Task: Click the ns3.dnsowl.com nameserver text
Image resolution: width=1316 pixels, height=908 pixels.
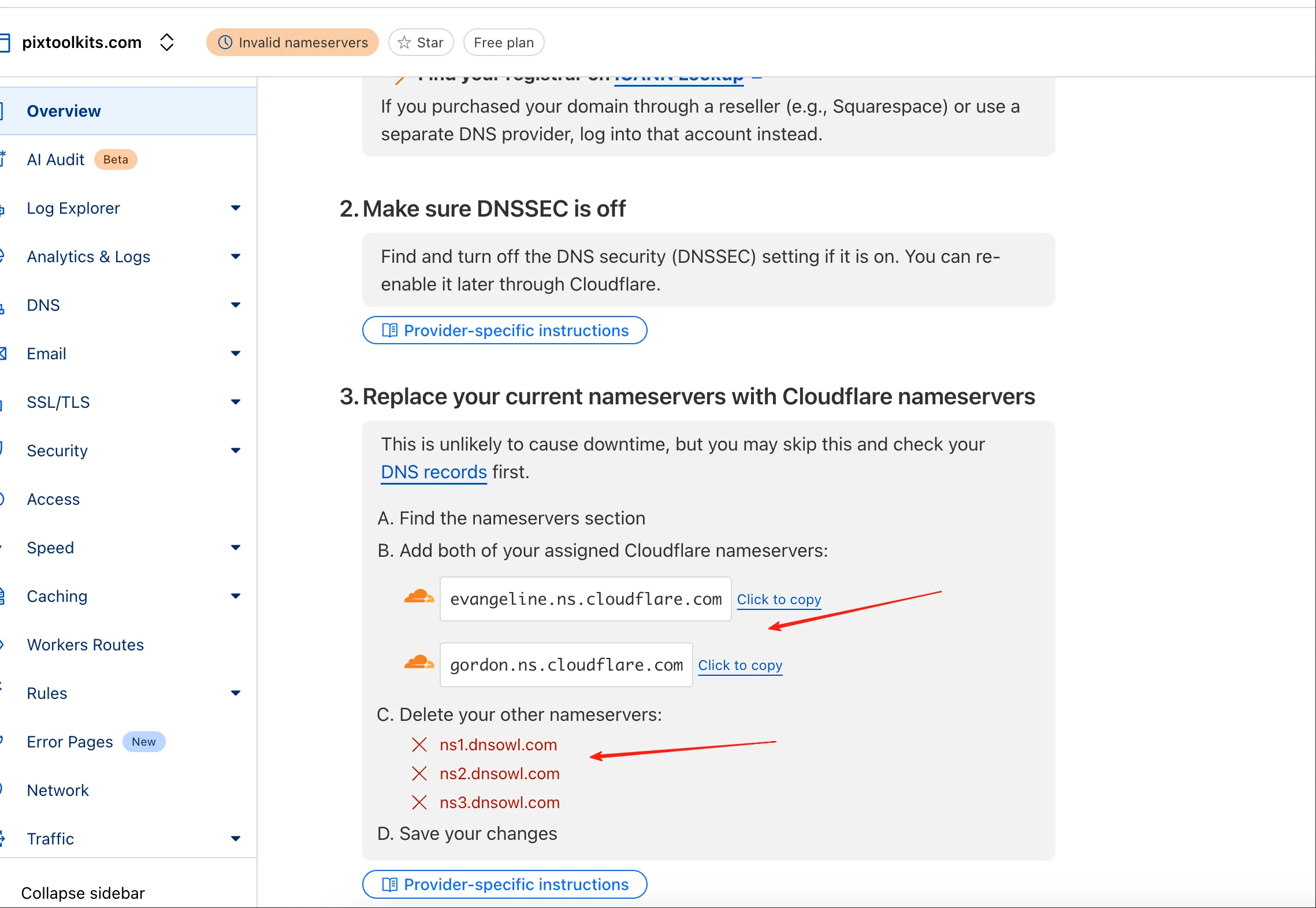Action: click(x=499, y=803)
